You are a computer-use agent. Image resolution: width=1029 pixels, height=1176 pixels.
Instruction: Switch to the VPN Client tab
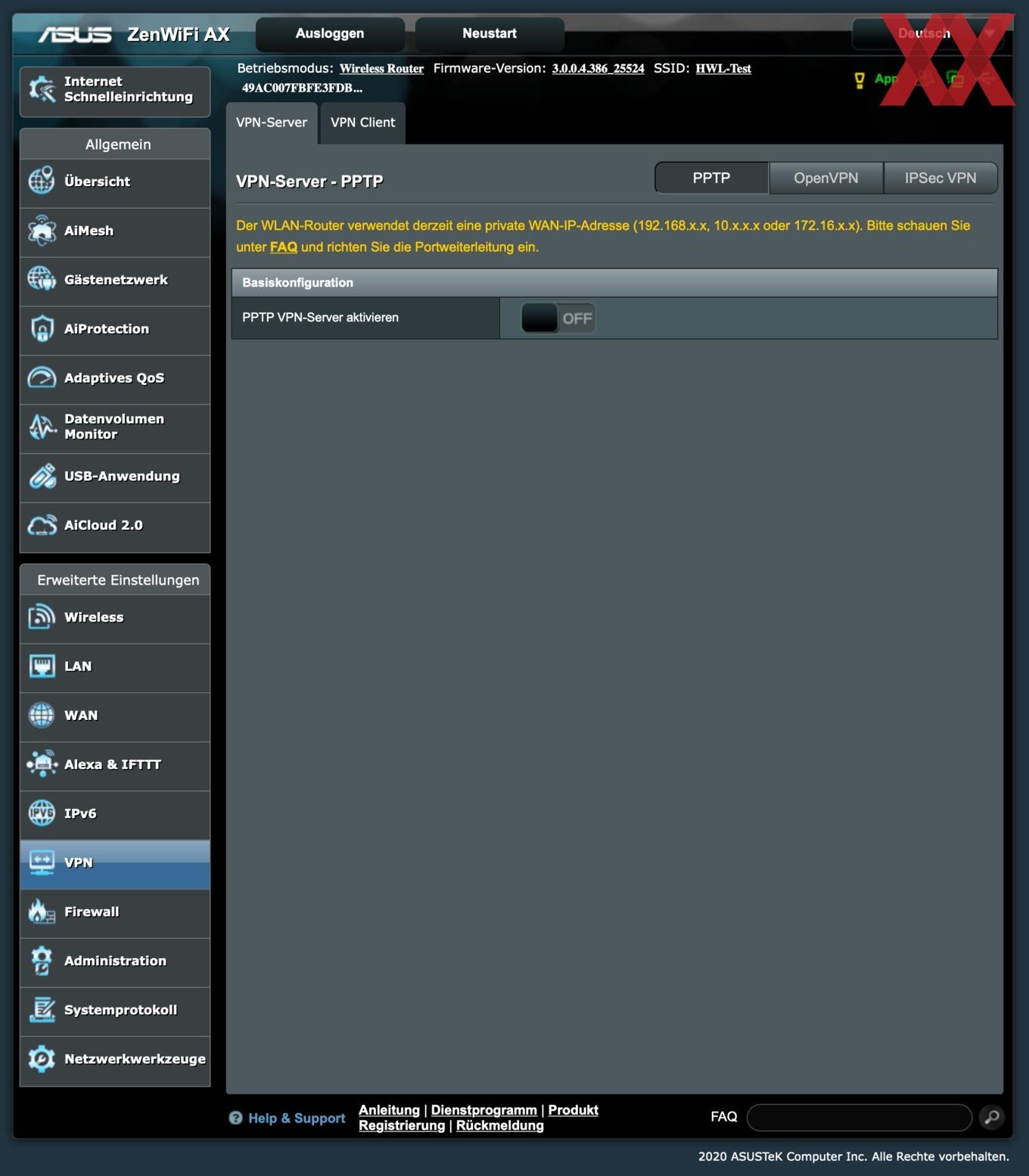363,123
